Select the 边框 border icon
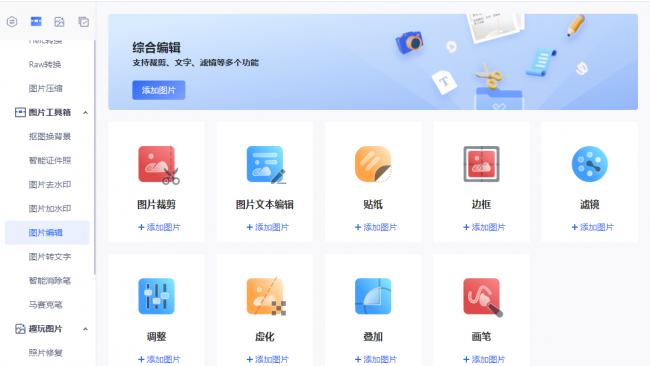Screen dimensions: 650x366 481,164
